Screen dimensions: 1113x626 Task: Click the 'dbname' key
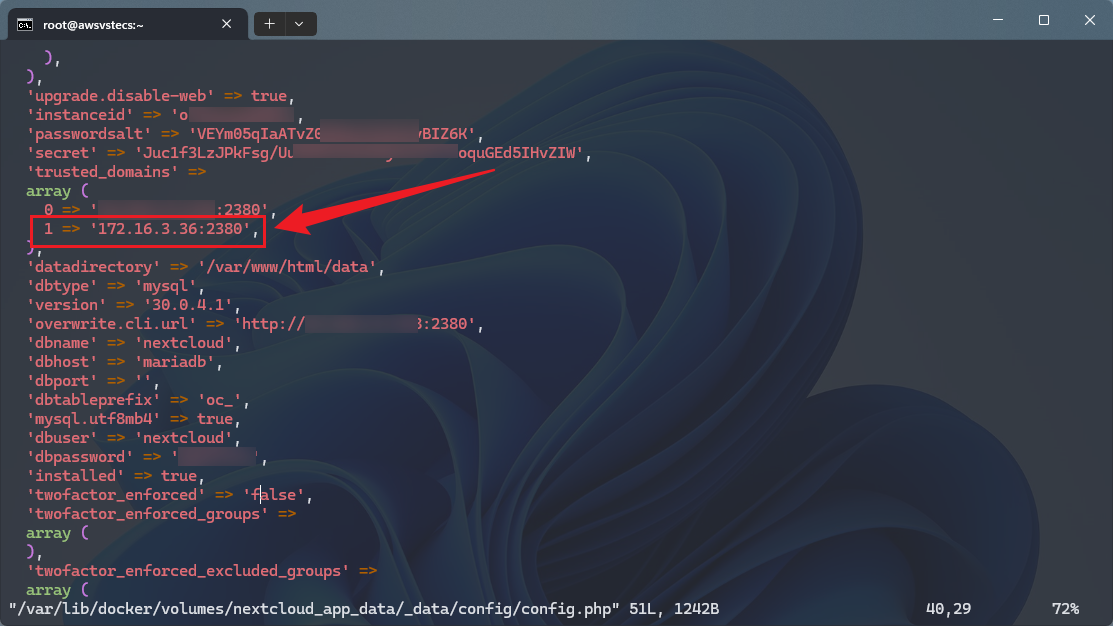click(x=62, y=343)
